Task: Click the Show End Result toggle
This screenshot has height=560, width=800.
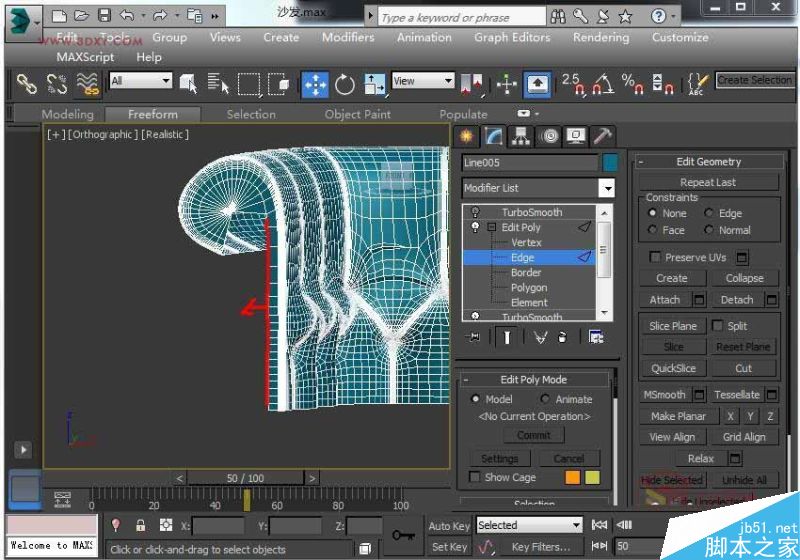Action: tap(507, 338)
